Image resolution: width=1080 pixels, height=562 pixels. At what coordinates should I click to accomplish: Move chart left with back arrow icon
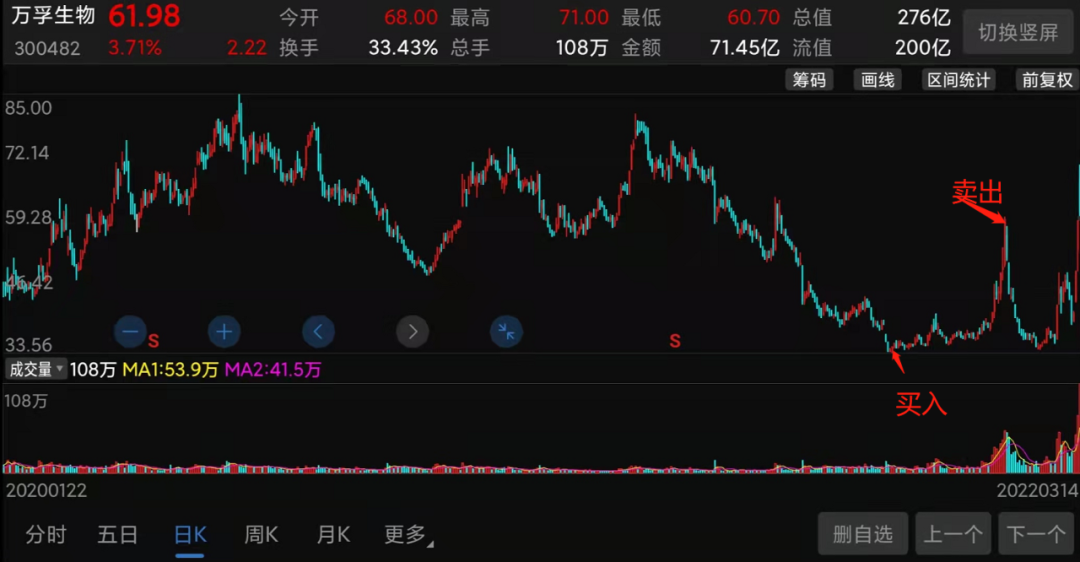[x=318, y=332]
